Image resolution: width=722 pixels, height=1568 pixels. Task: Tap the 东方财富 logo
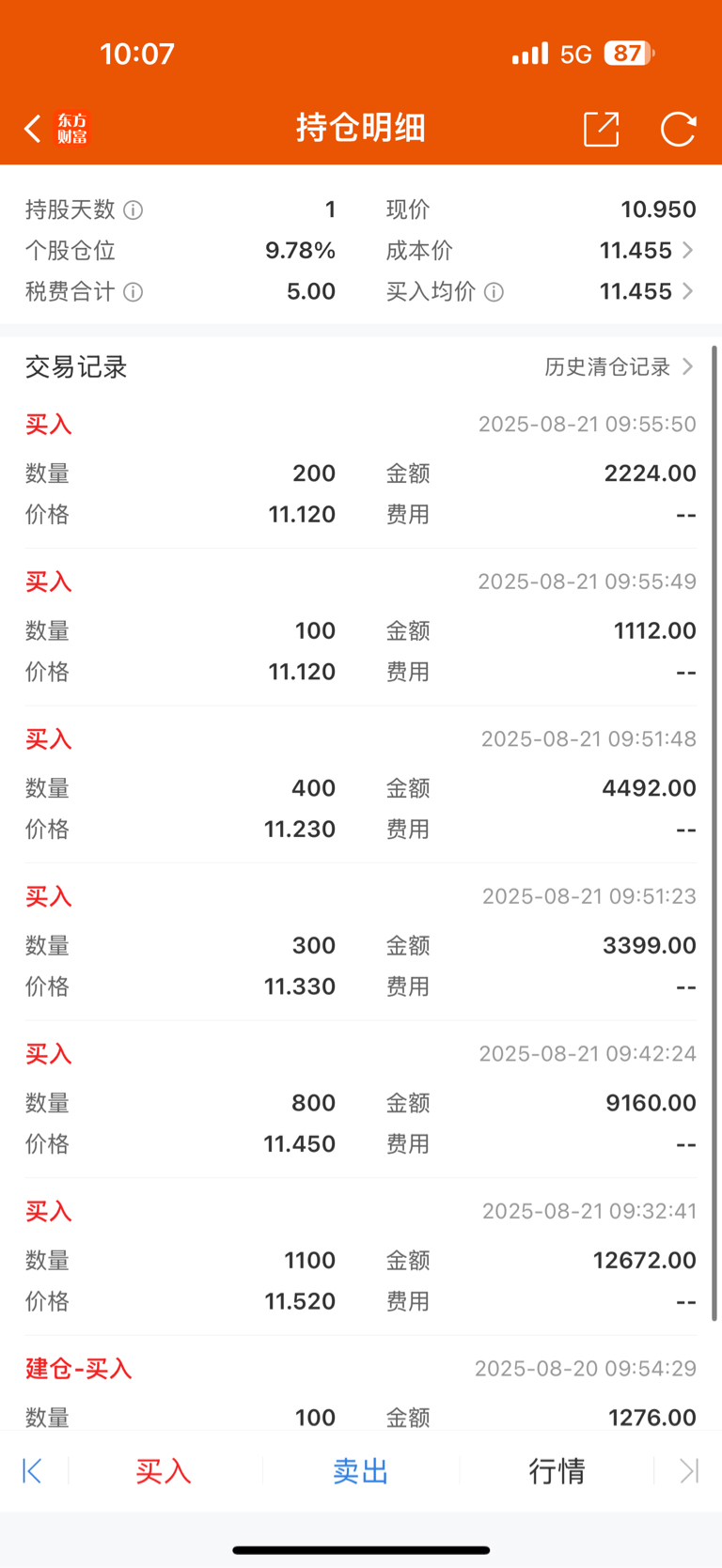pyautogui.click(x=72, y=129)
